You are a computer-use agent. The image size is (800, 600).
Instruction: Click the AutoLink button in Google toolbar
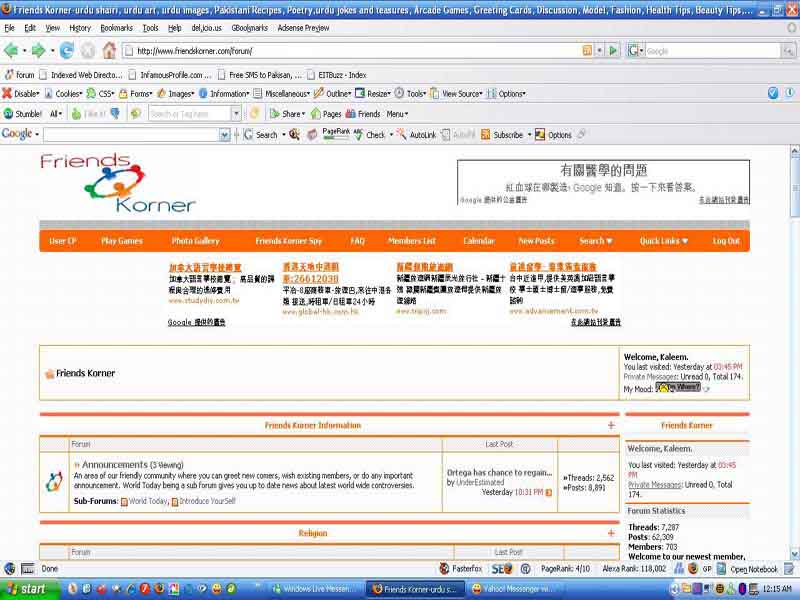(x=416, y=135)
